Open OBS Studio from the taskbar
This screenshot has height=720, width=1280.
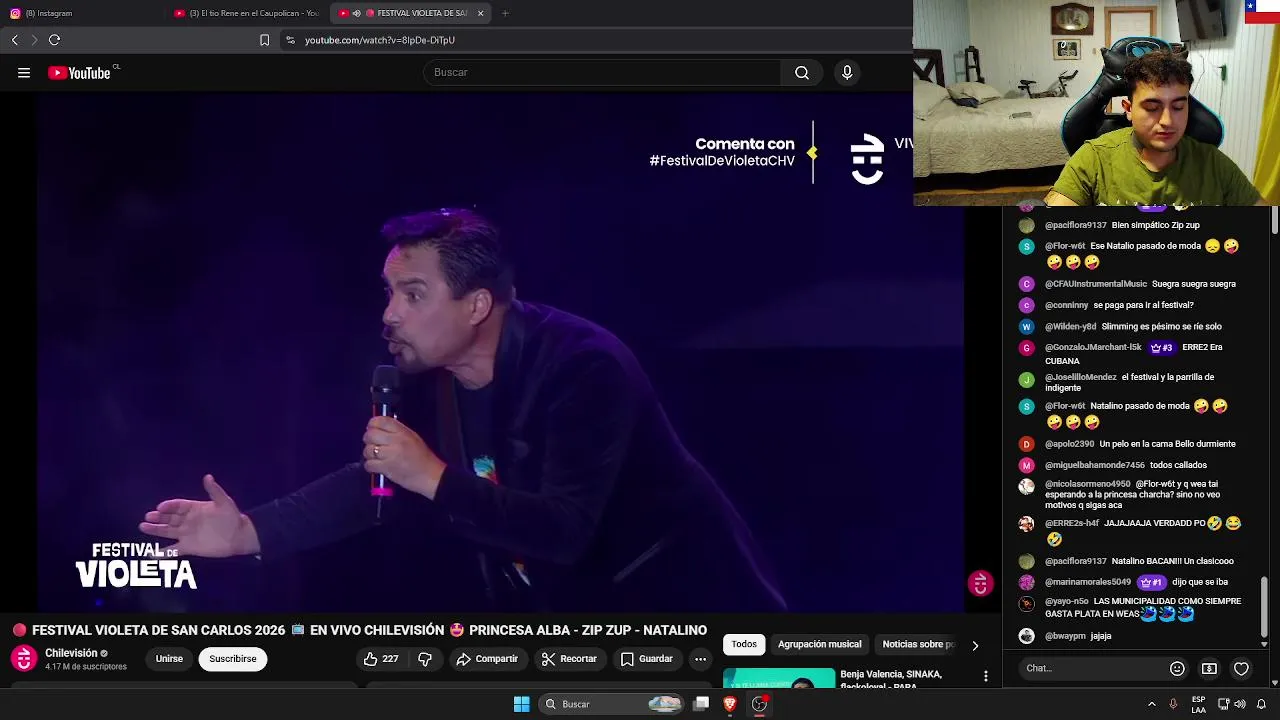click(759, 704)
